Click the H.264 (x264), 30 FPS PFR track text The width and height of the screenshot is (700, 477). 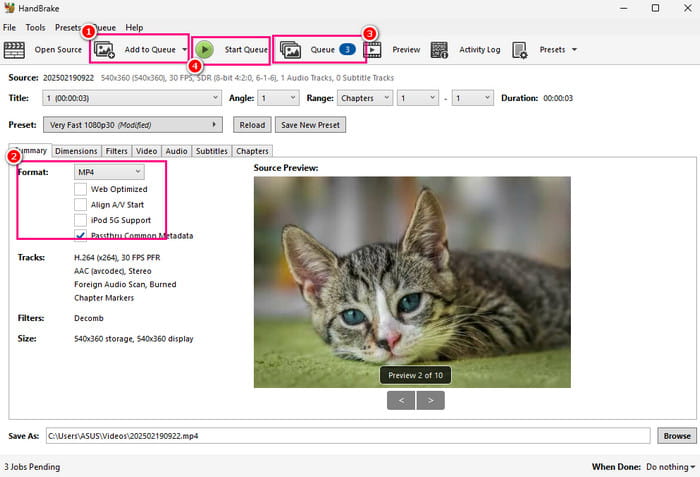(117, 257)
